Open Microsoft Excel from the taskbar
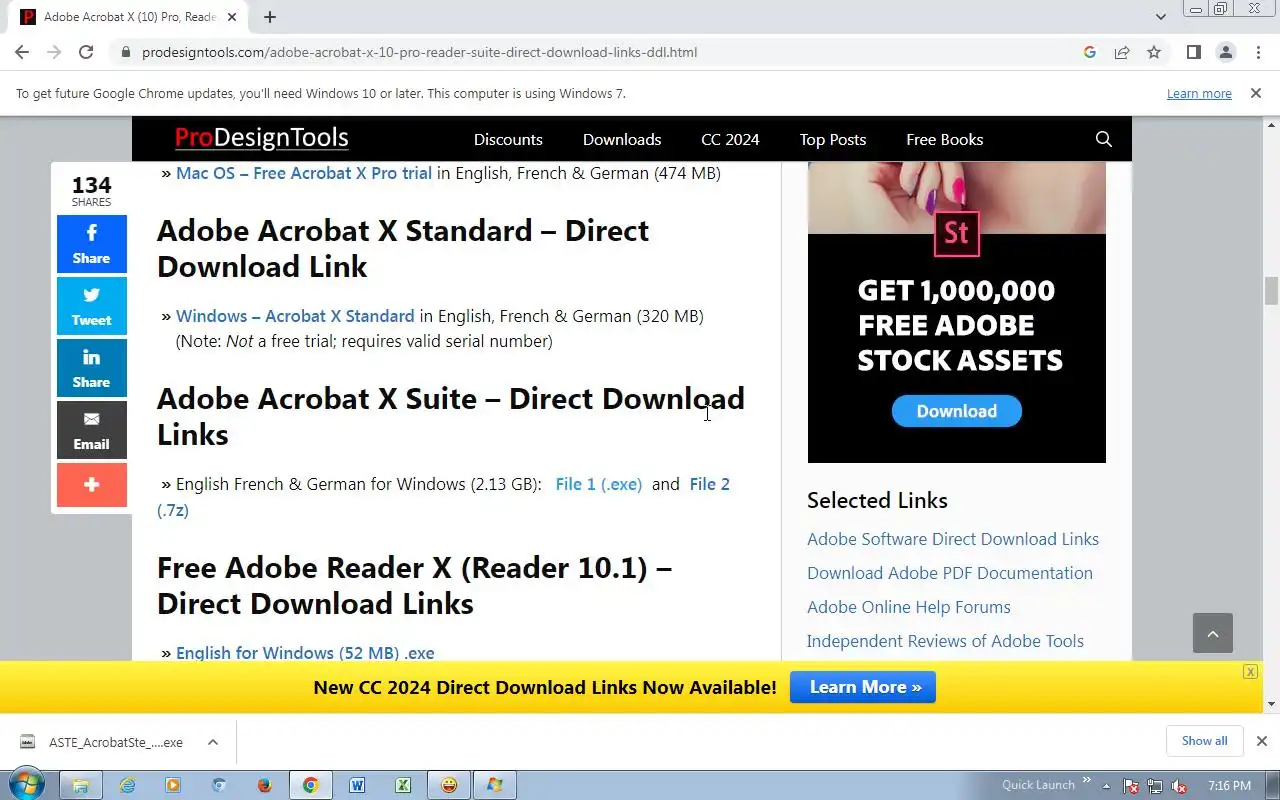 pos(403,785)
